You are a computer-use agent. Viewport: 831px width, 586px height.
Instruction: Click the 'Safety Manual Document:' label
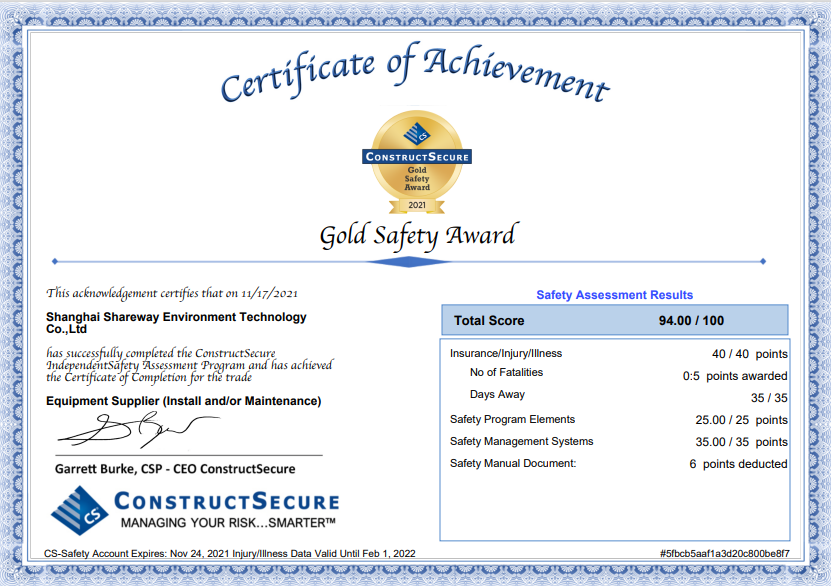click(x=512, y=464)
